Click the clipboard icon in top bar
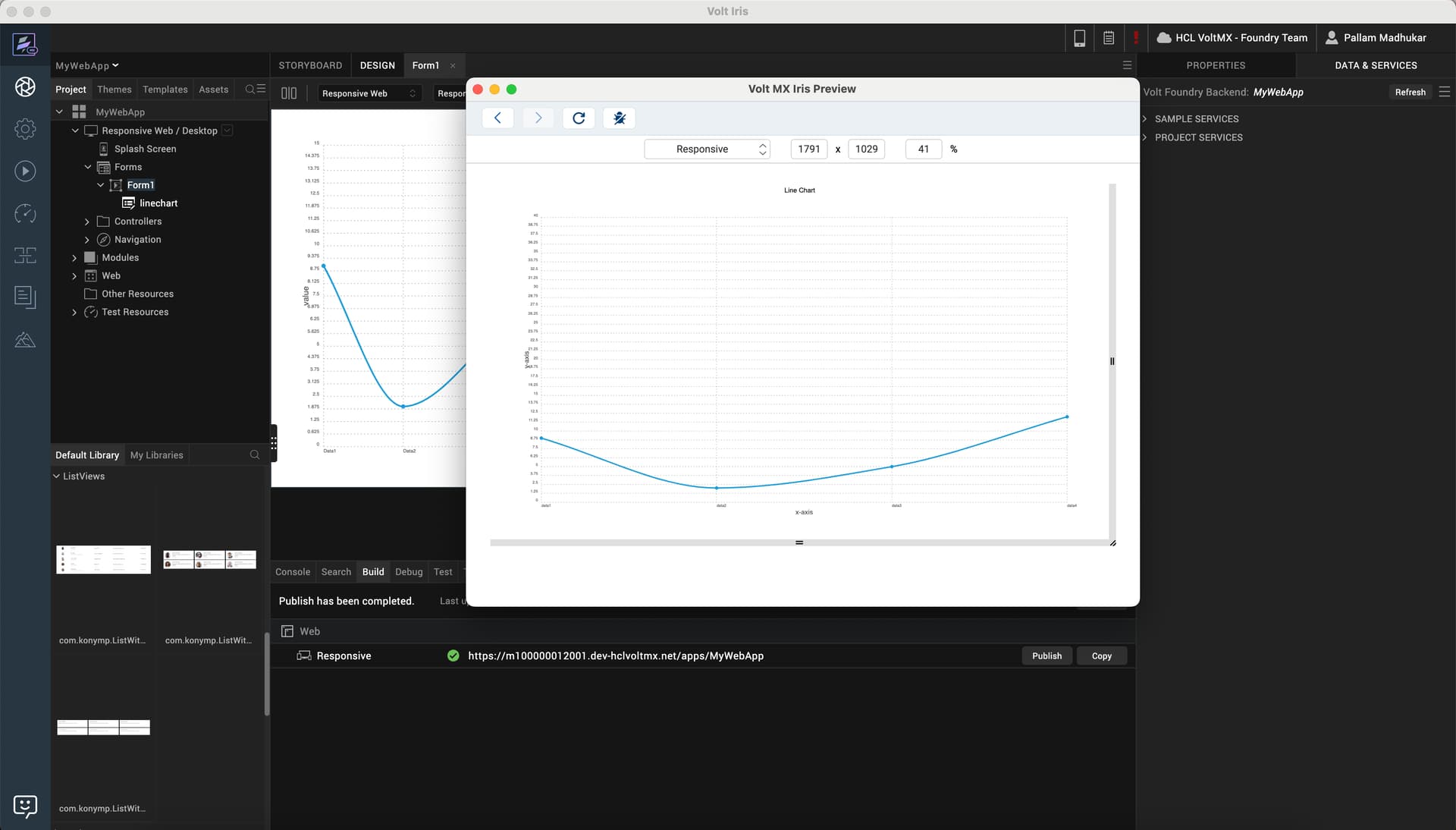Screen dimensions: 1456x830 1109,38
